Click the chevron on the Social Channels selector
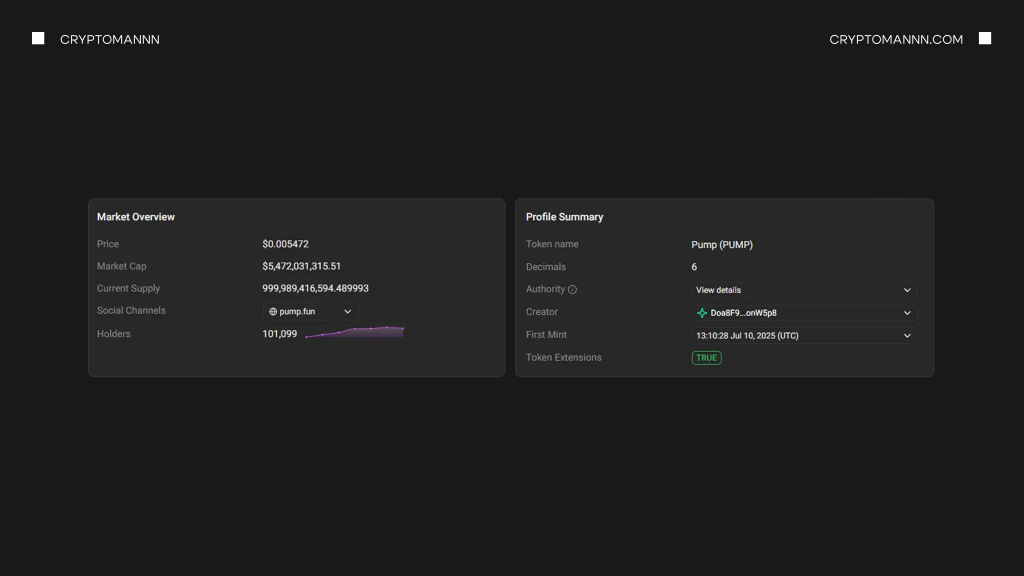 click(346, 310)
